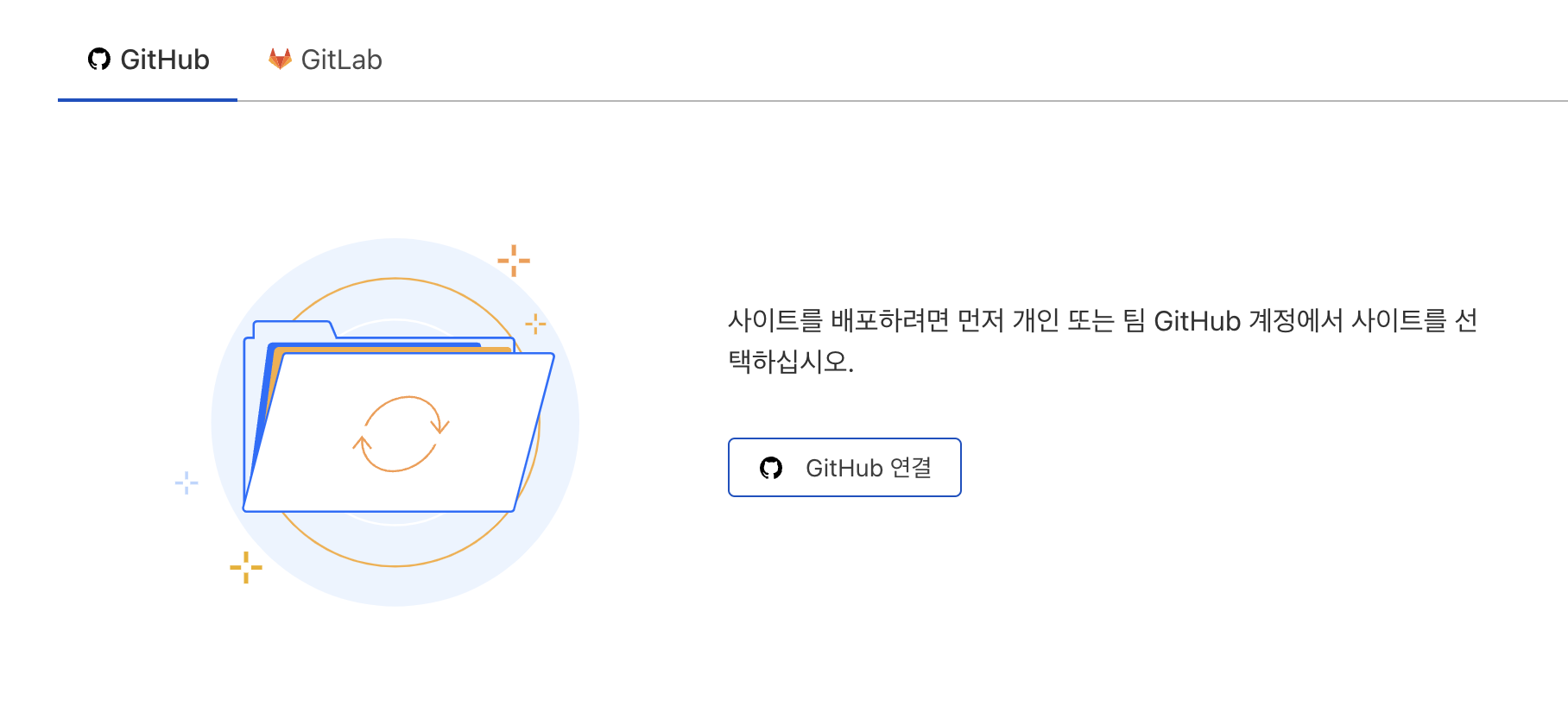Click the pale blue sparkle left of the circle
This screenshot has height=725, width=1568.
pos(187,482)
